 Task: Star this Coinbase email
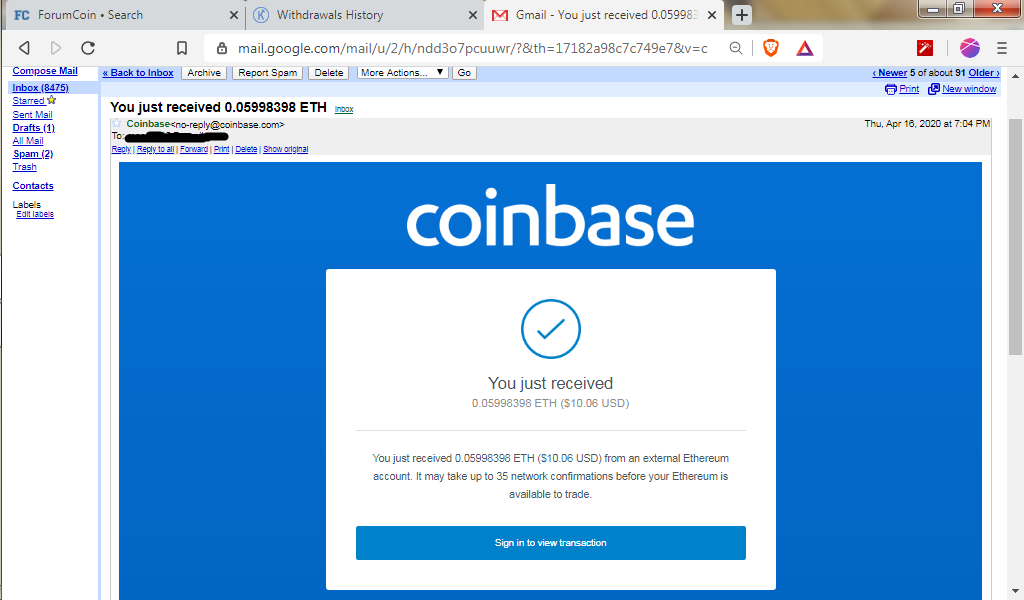coord(117,123)
